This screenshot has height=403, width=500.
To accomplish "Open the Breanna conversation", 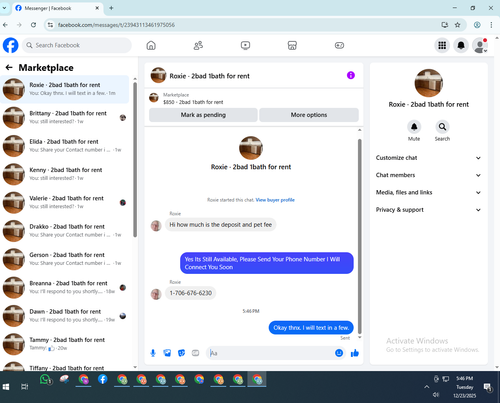I will pyautogui.click(x=65, y=287).
